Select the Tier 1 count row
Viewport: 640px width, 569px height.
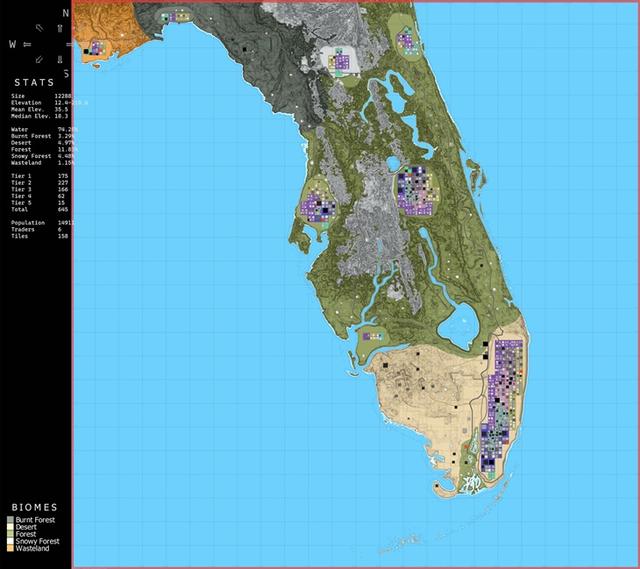40,176
